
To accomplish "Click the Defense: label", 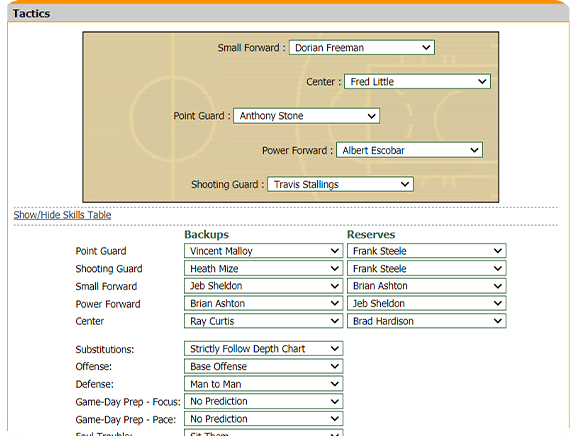I will (x=94, y=384).
